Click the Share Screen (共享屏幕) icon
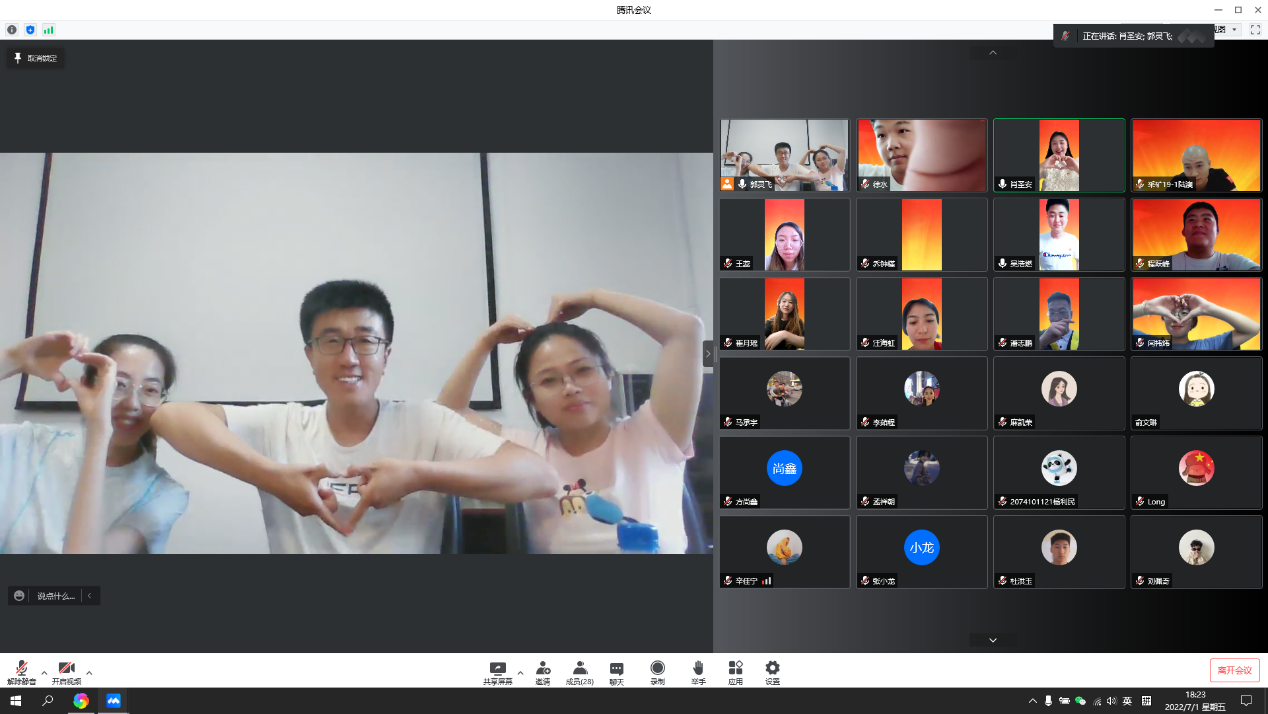This screenshot has width=1268, height=714. coord(497,671)
